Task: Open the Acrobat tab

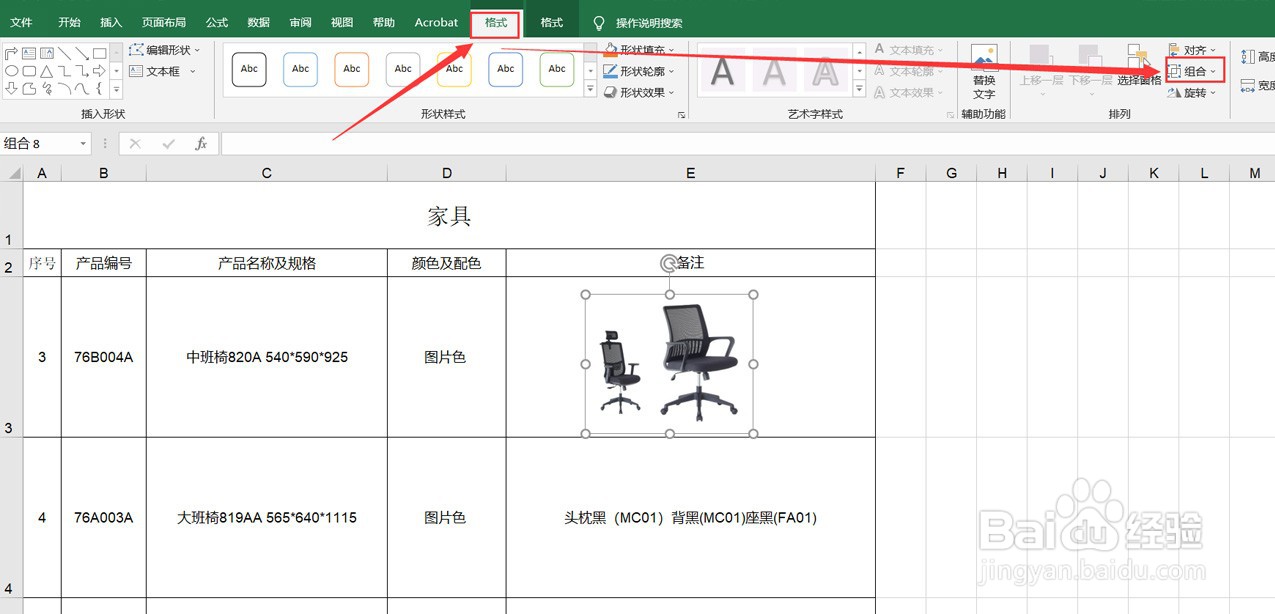Action: point(436,22)
